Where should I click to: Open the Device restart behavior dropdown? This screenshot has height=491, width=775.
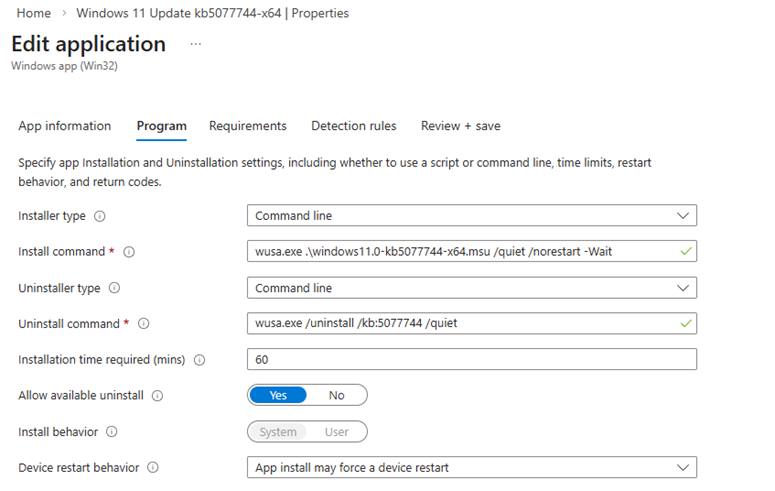point(471,468)
